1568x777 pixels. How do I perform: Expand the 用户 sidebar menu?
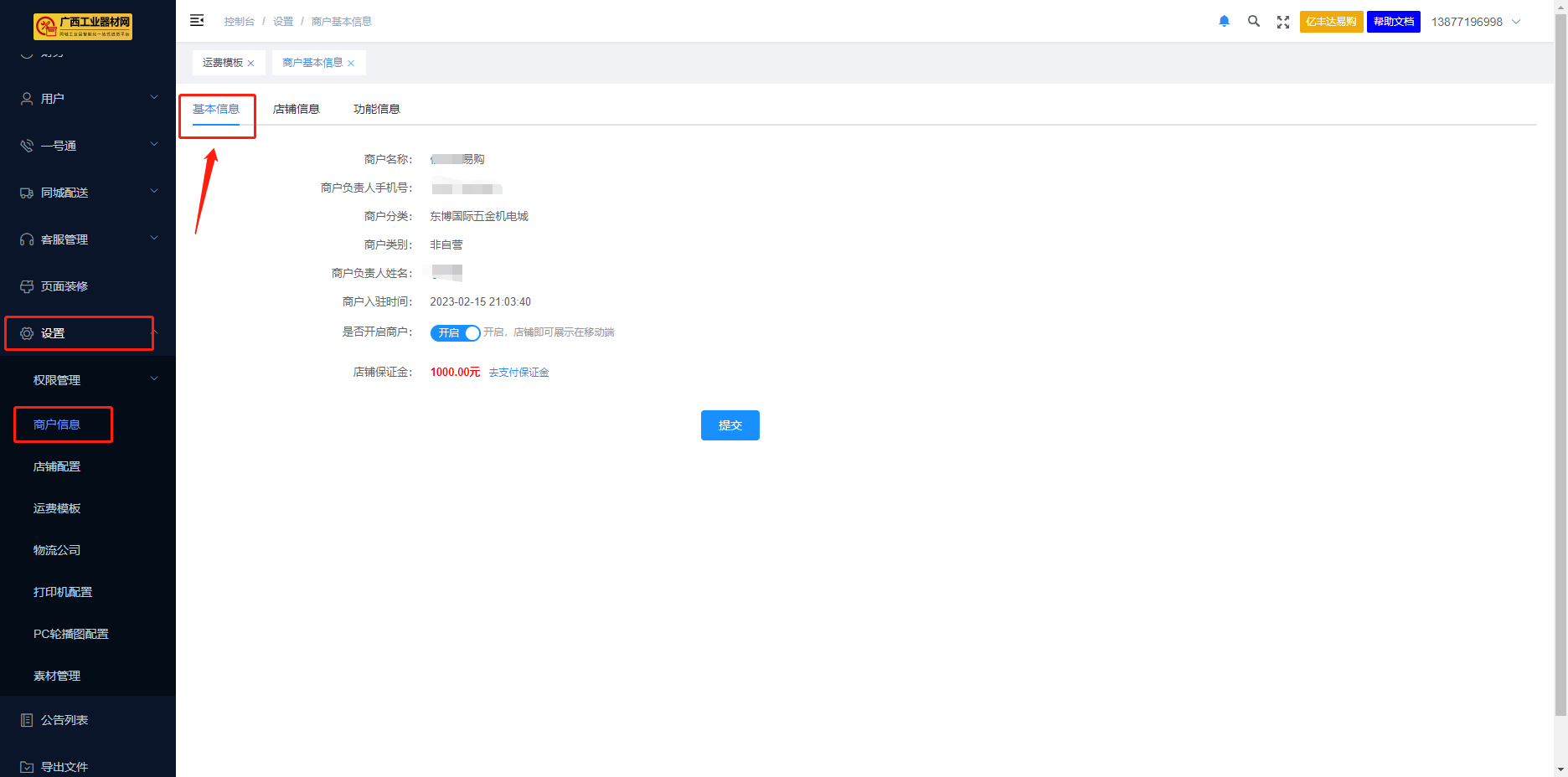[87, 99]
